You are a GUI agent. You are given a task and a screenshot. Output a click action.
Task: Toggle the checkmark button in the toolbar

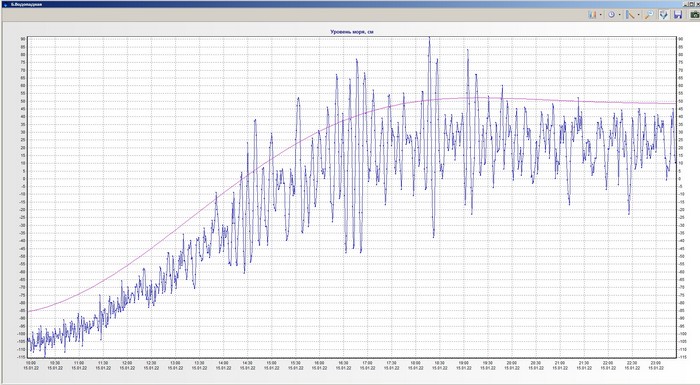coord(664,15)
